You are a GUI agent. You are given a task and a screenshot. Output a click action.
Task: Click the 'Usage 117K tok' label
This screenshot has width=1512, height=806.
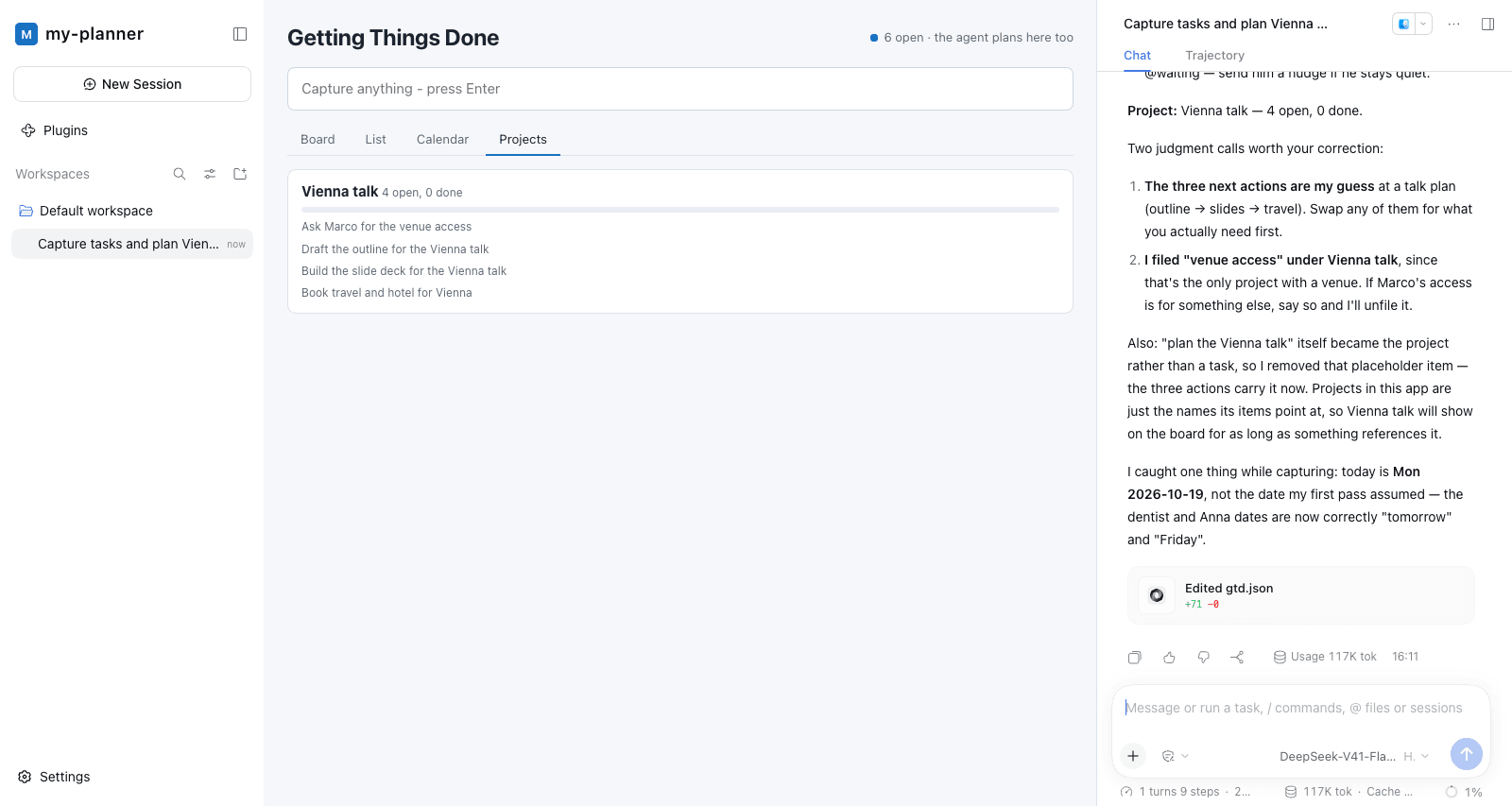[x=1325, y=657]
